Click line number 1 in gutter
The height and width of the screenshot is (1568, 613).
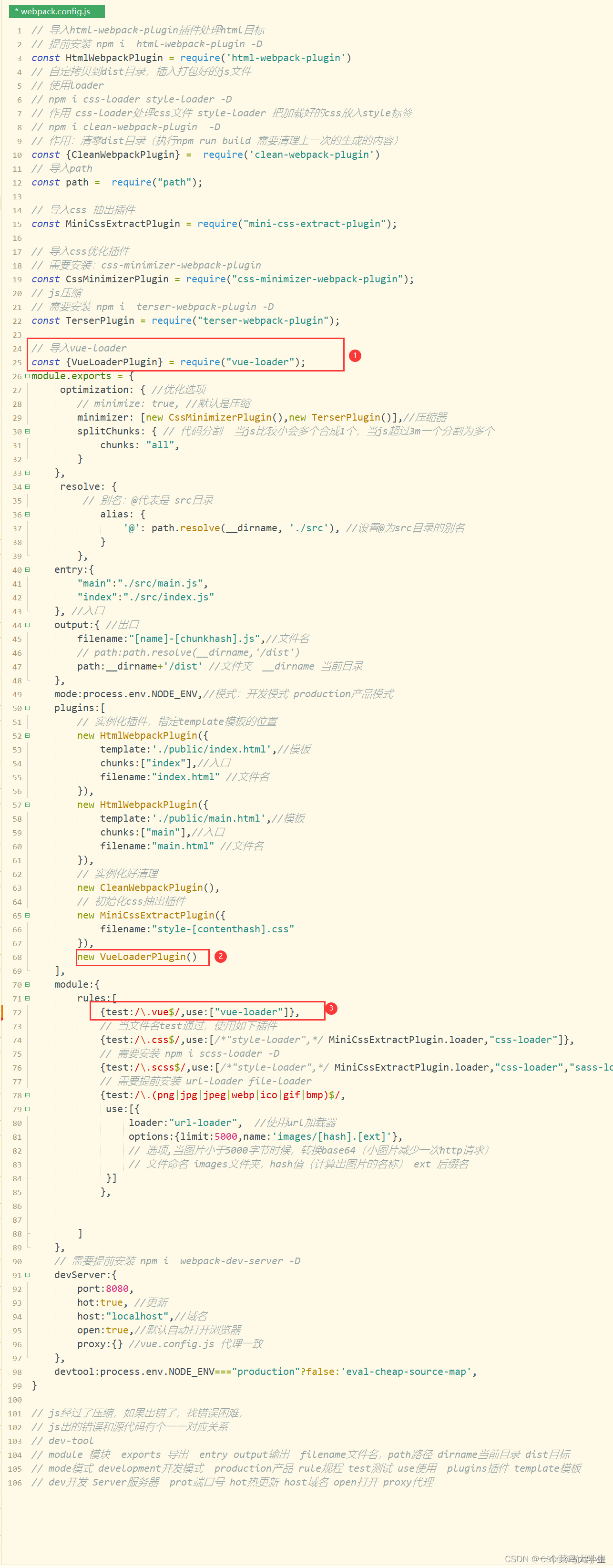(x=20, y=31)
